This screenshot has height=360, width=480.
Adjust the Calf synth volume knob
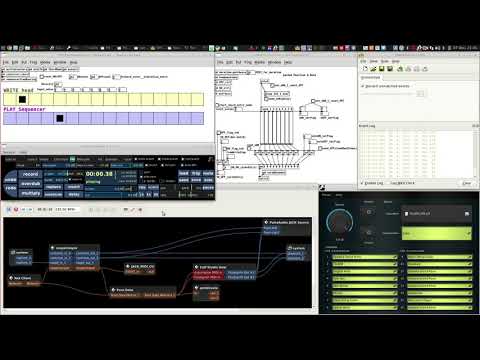click(339, 222)
